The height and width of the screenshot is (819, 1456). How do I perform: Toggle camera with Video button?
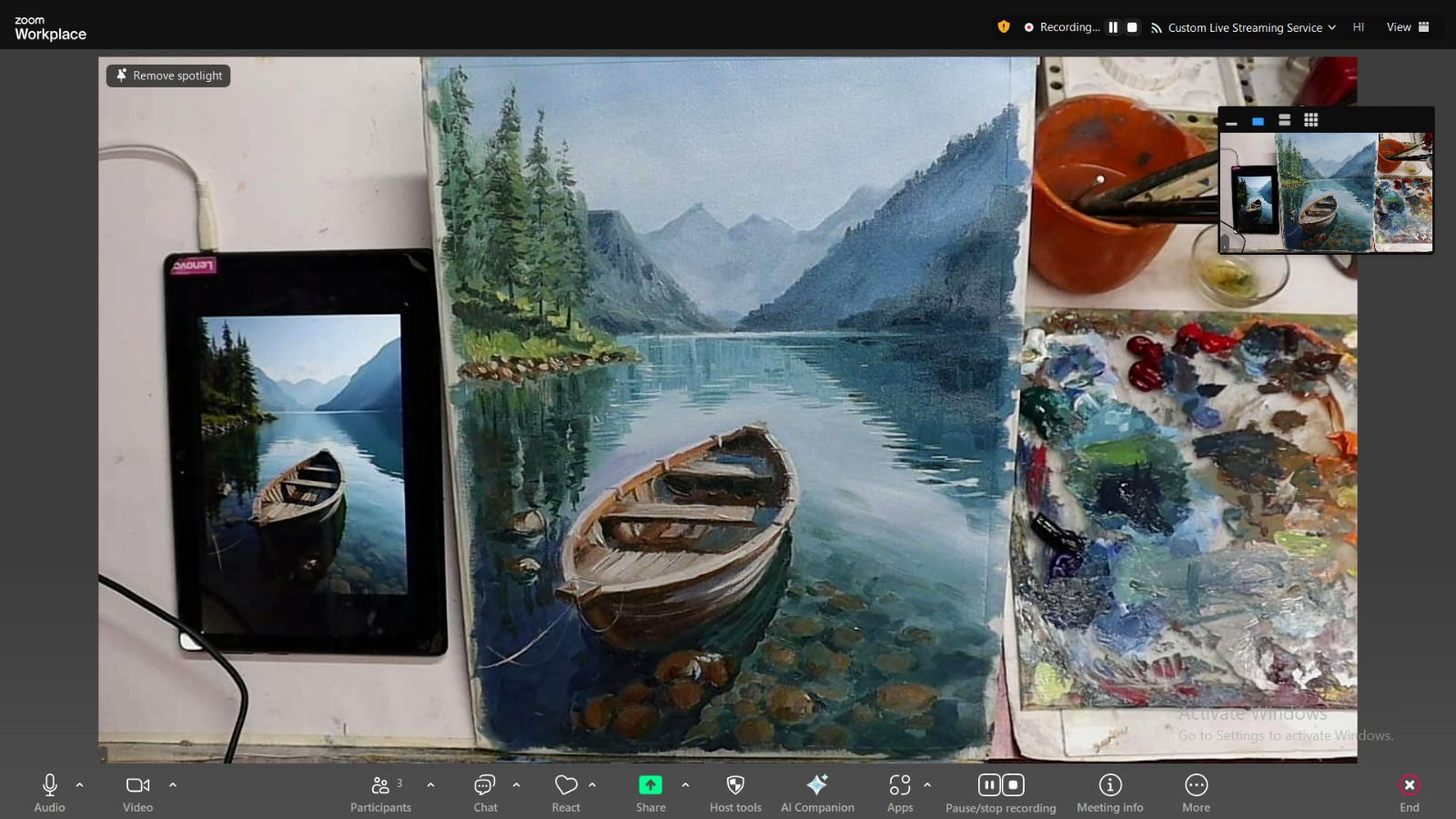pos(137,793)
